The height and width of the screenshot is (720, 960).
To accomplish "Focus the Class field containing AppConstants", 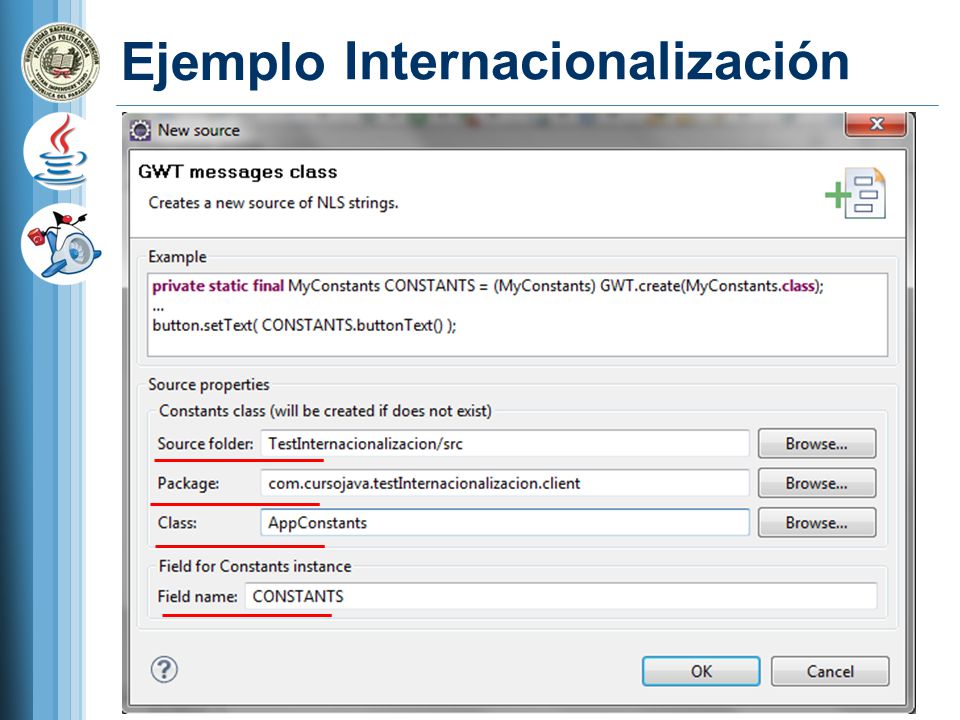I will pyautogui.click(x=505, y=523).
